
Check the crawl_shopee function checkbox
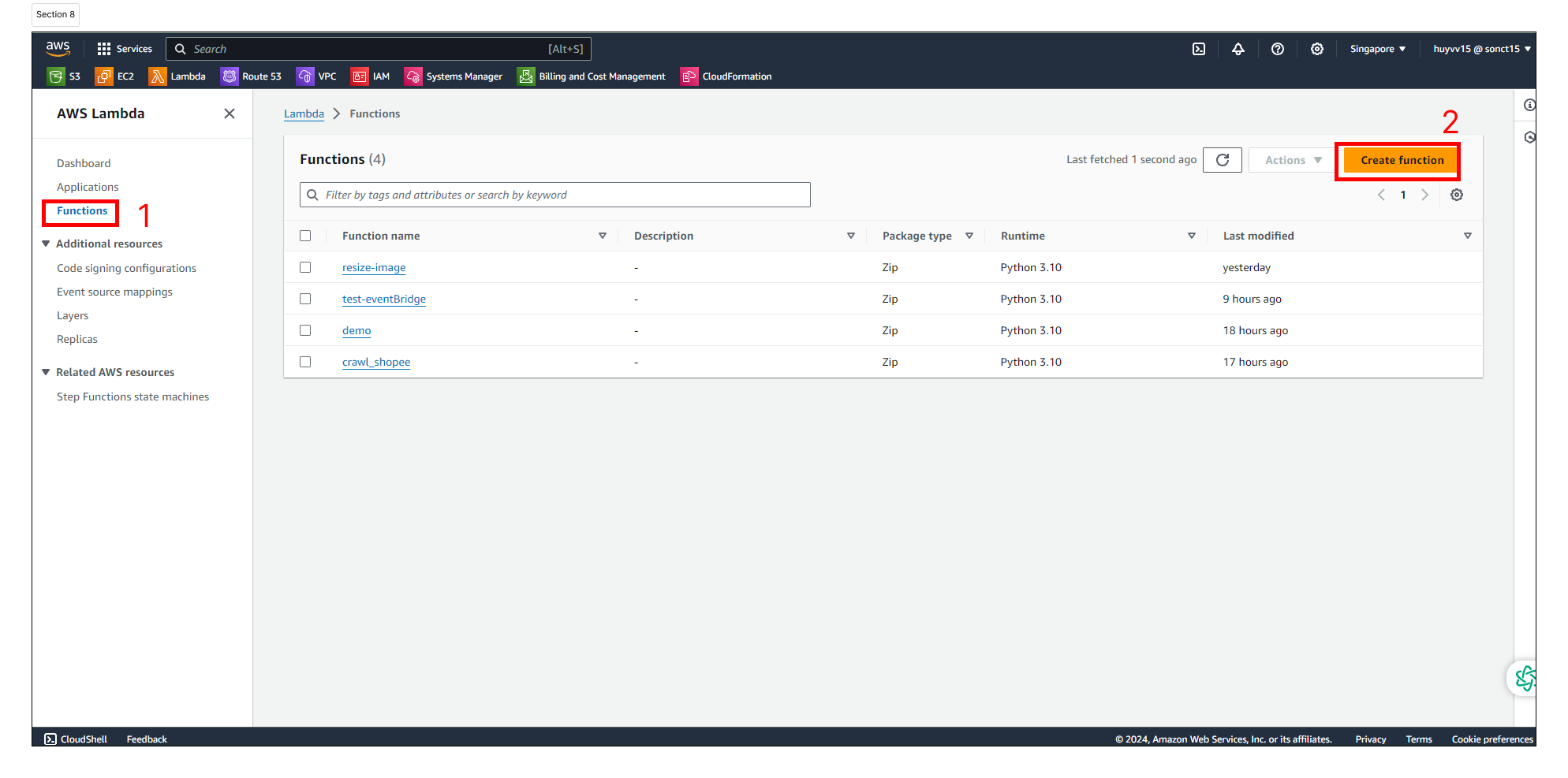click(x=305, y=362)
